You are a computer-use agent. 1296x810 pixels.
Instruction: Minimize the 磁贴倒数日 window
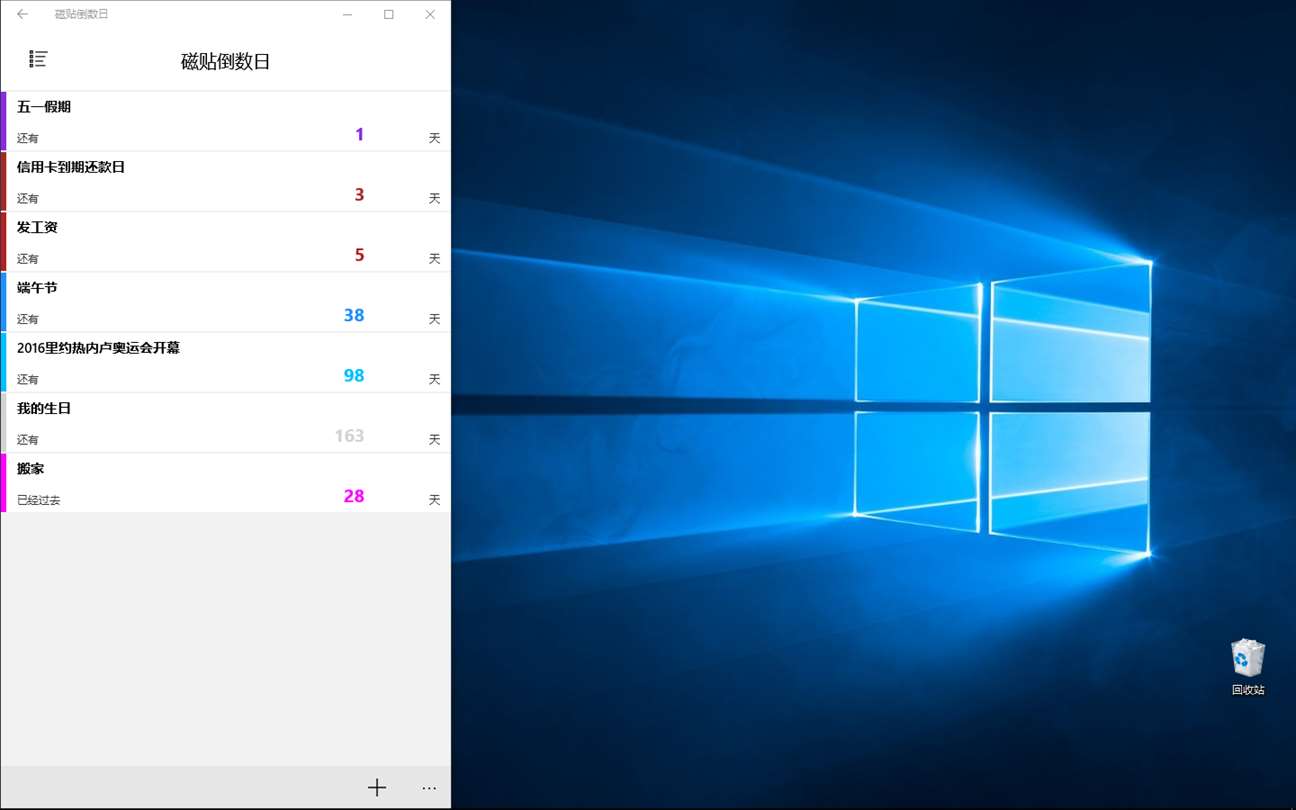click(348, 14)
